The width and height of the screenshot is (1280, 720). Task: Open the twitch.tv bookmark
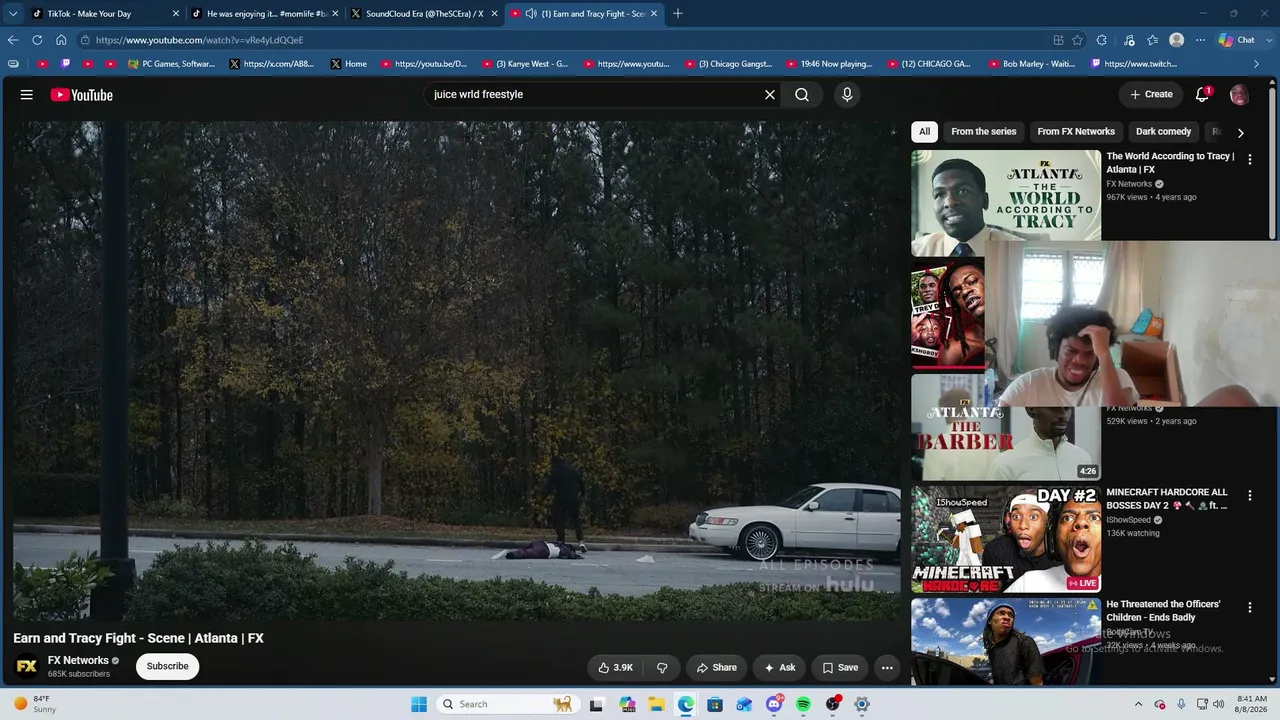click(x=1133, y=64)
